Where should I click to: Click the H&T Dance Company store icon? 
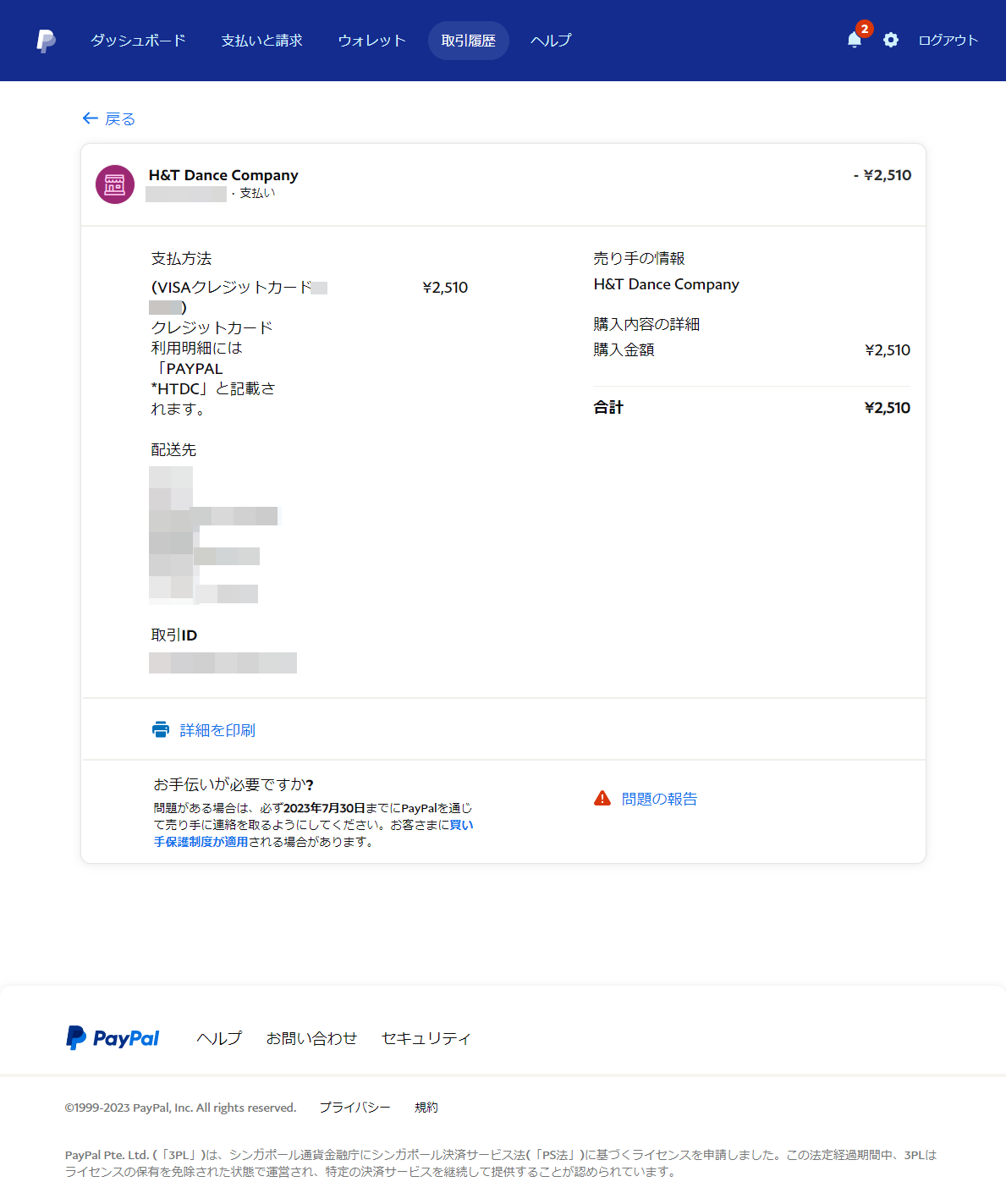coord(115,184)
